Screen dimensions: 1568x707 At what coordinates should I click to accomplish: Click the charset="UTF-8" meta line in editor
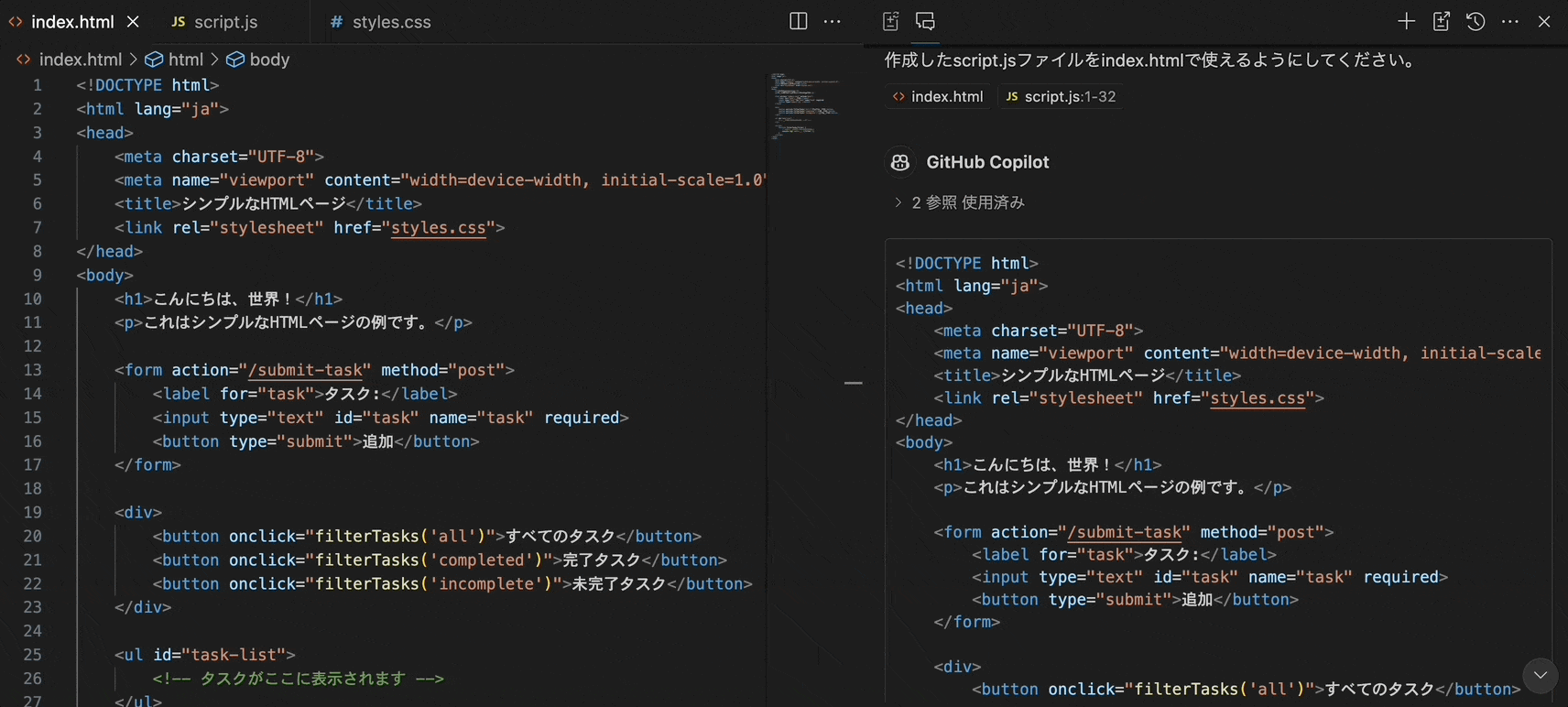219,157
